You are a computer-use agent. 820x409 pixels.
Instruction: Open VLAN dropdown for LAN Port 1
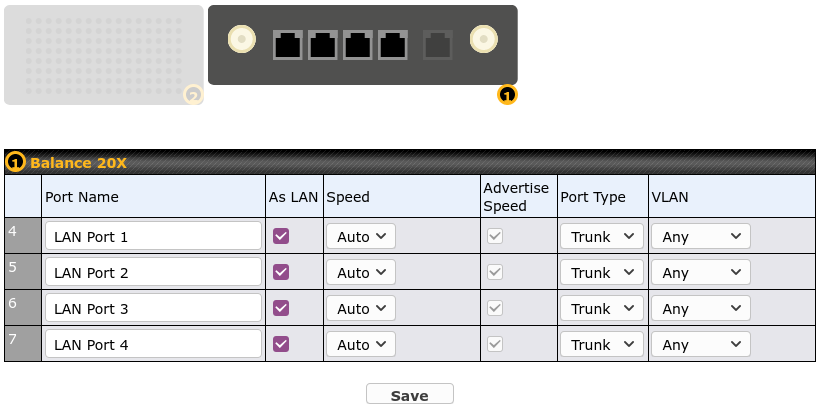(700, 237)
